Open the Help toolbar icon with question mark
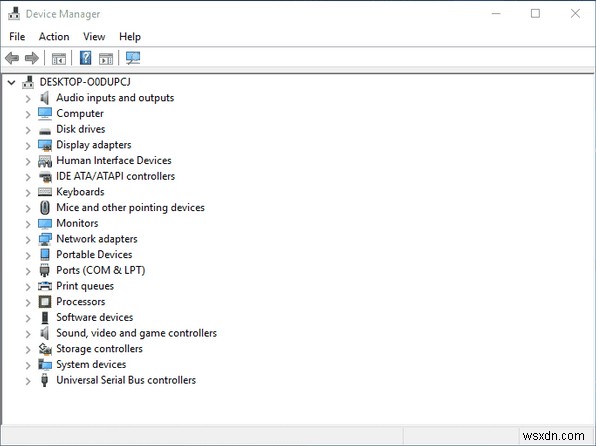The image size is (596, 446). pos(86,58)
